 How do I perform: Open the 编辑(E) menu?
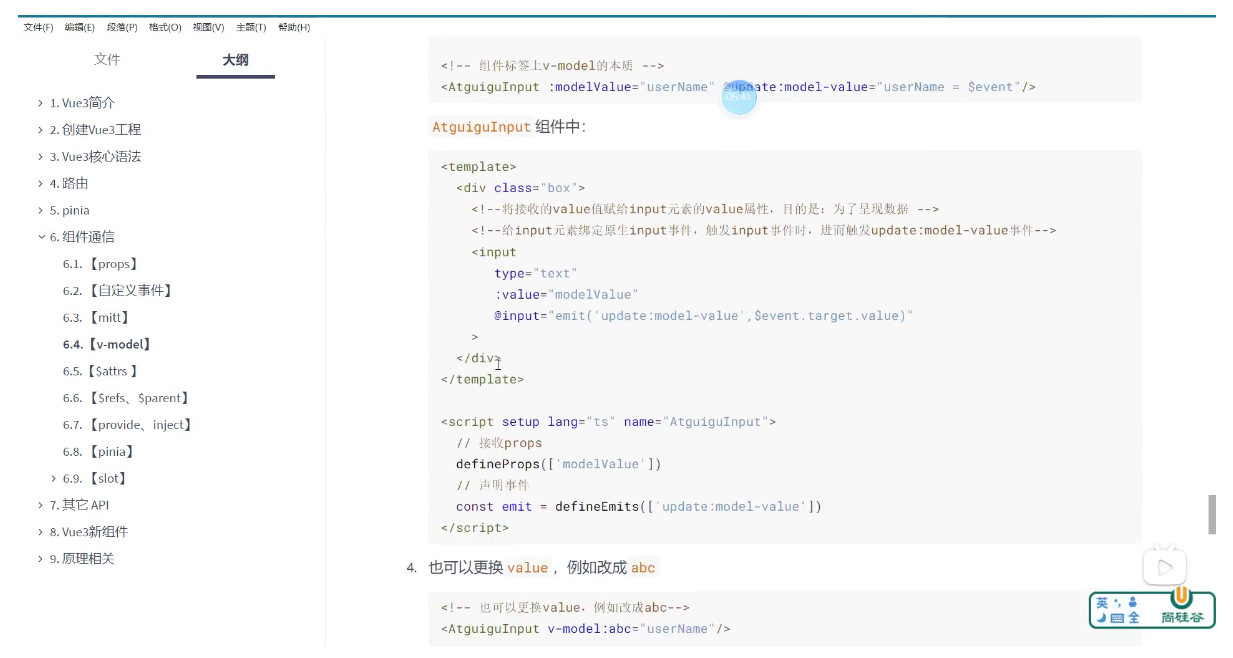80,27
